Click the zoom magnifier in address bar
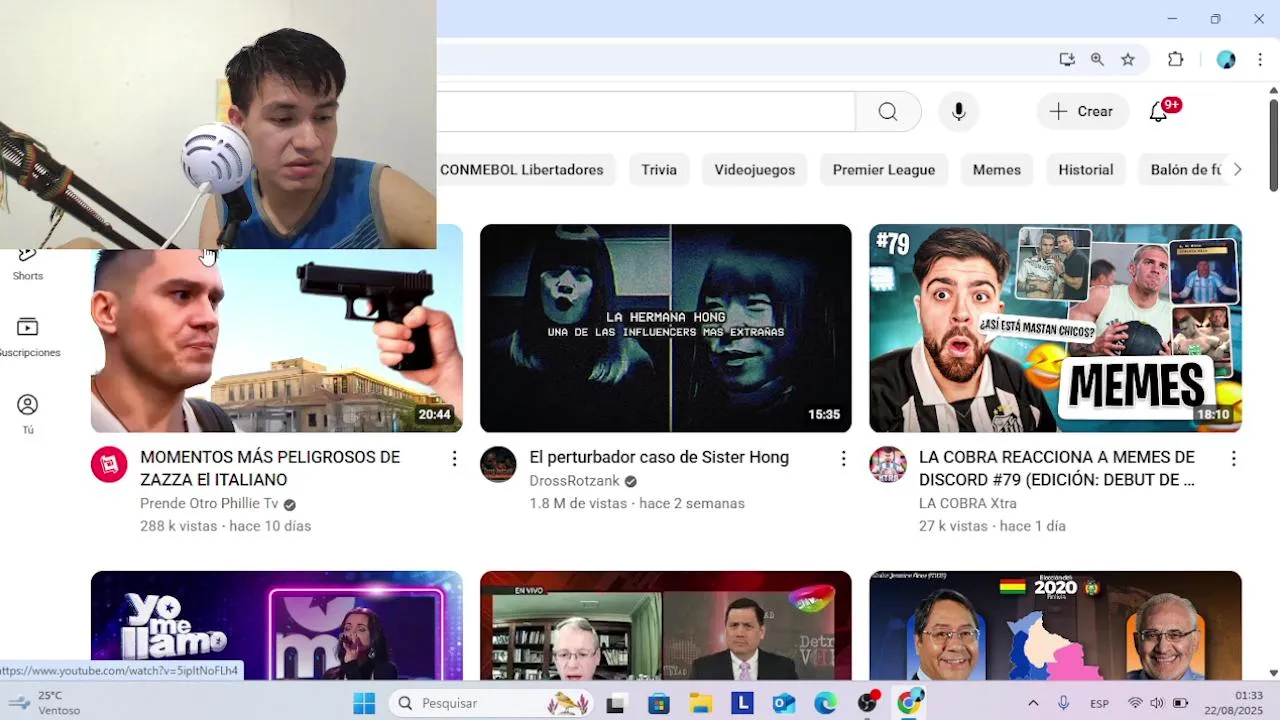 tap(1097, 59)
